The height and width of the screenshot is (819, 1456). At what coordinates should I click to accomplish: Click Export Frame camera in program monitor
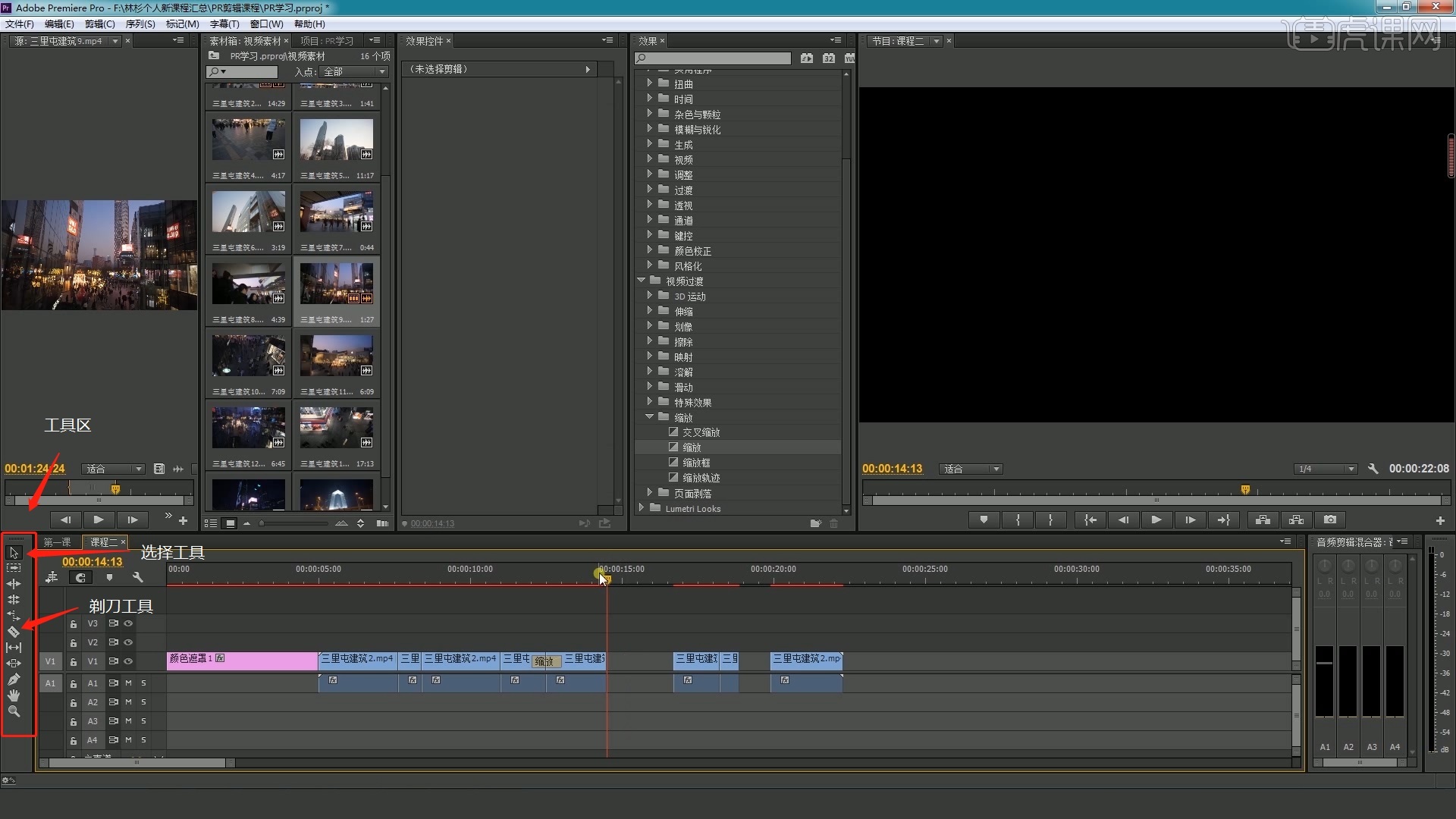pos(1330,519)
